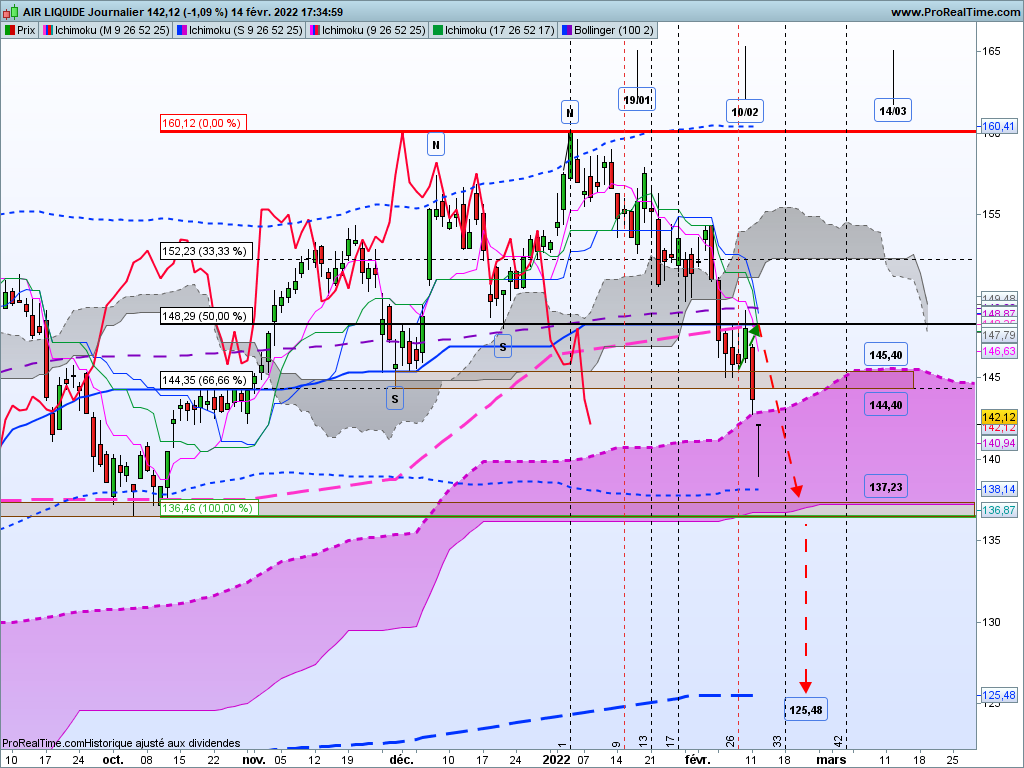Click the 10/02 date annotation box
The width and height of the screenshot is (1024, 768).
(x=745, y=112)
